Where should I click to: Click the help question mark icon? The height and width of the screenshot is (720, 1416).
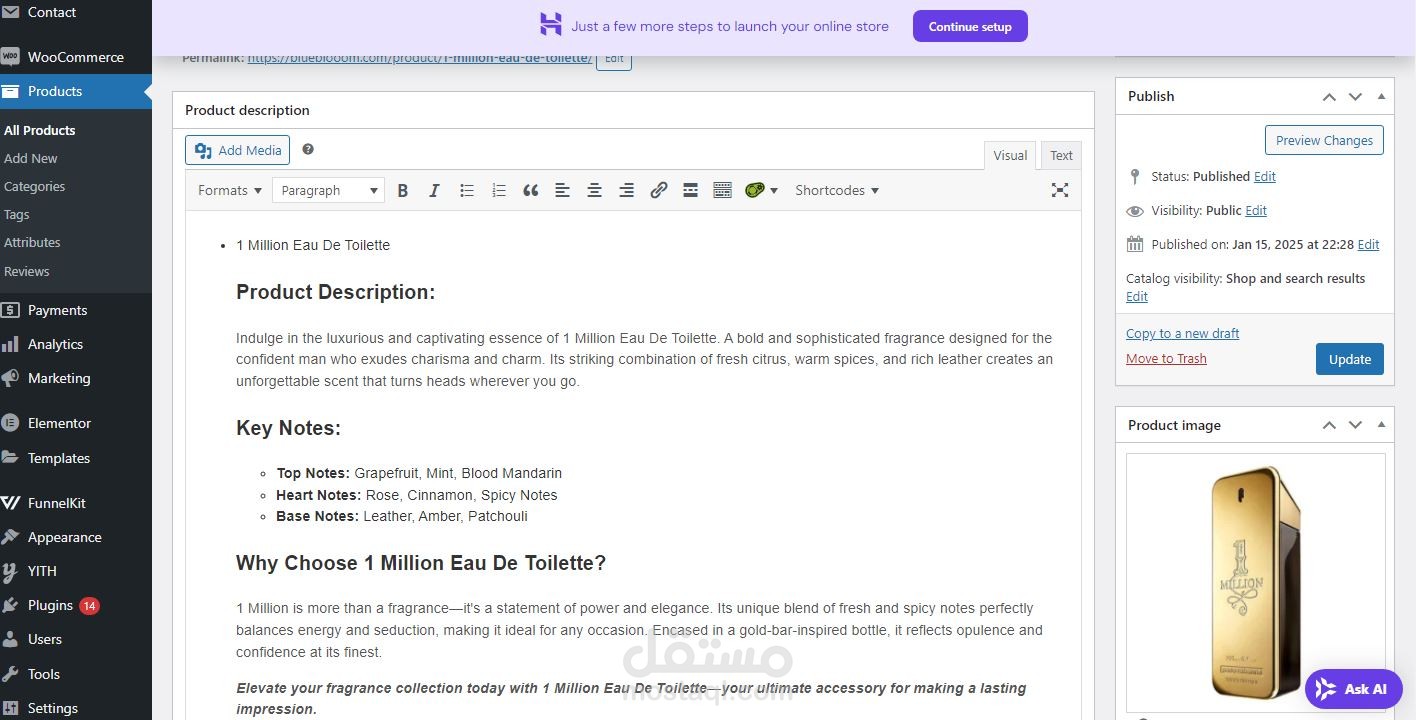308,149
